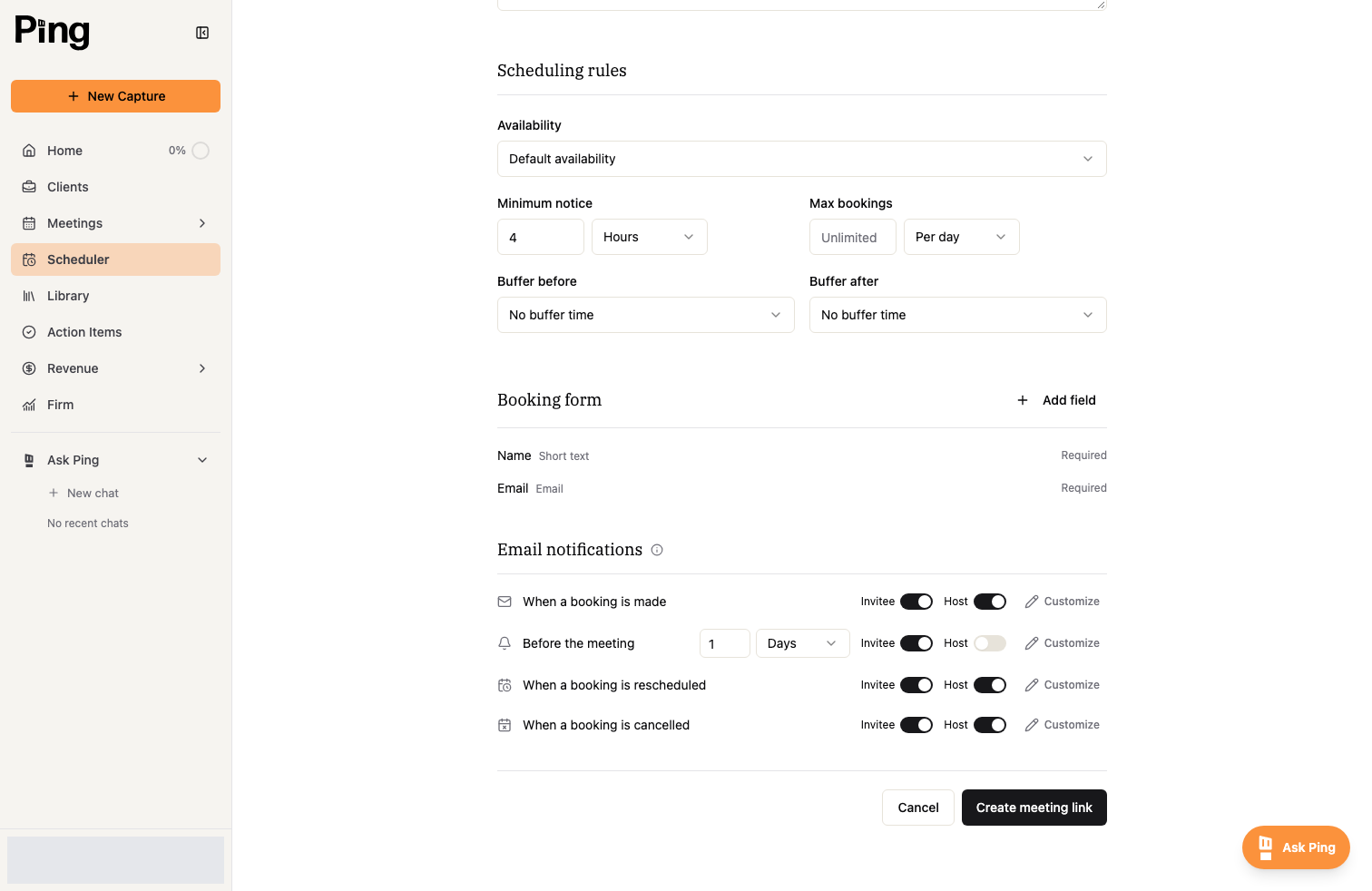Image resolution: width=1372 pixels, height=891 pixels.
Task: Click the envelope icon for booking made
Action: (x=505, y=602)
